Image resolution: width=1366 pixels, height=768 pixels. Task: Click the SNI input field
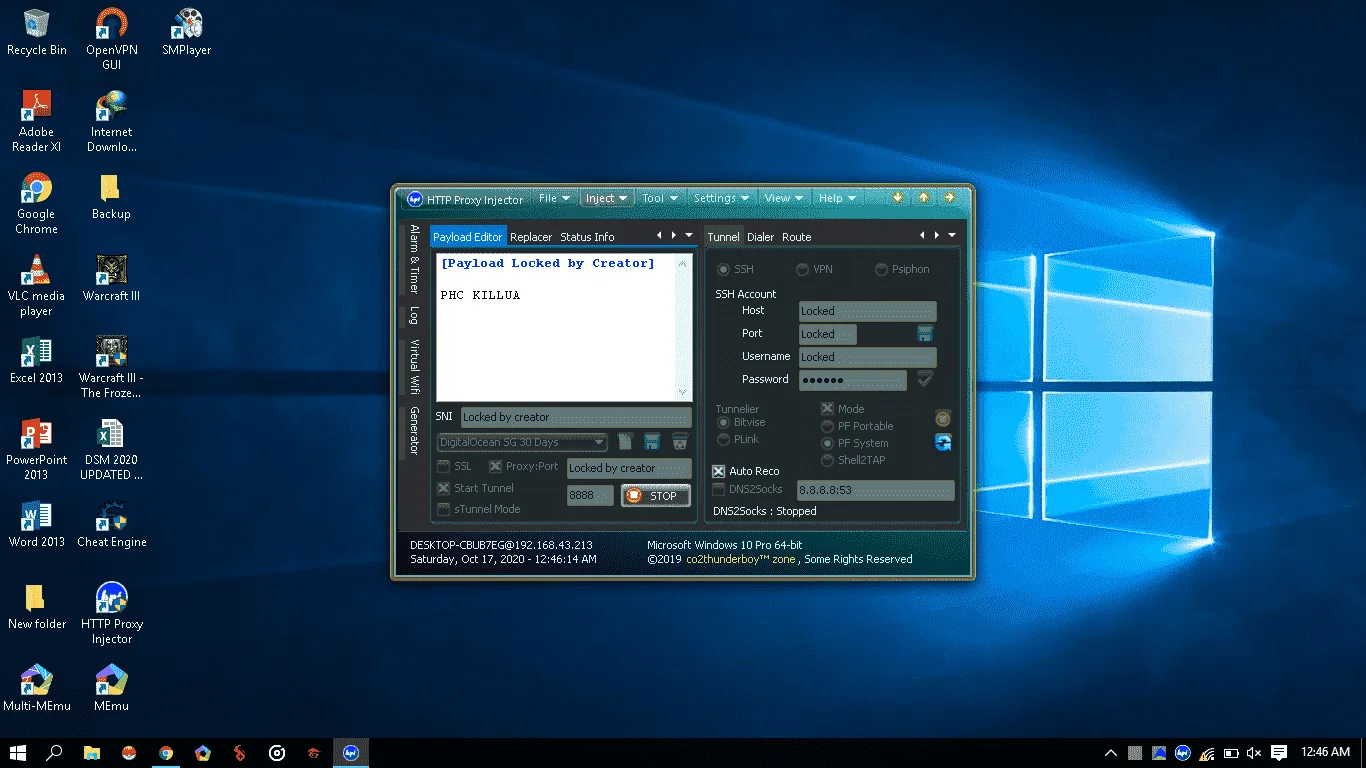click(x=576, y=417)
